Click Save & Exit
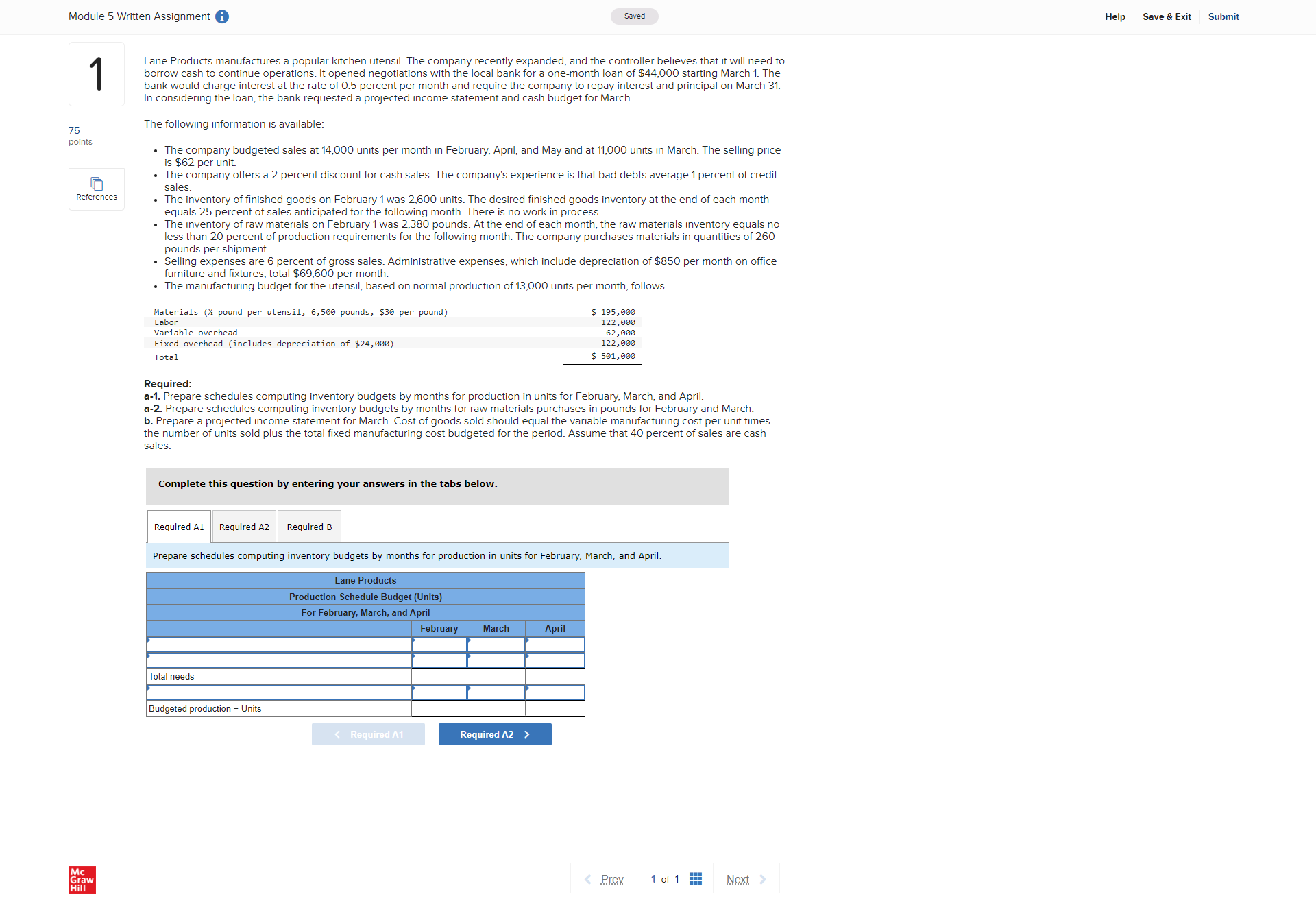Screen dimensions: 1316x899 (x=1167, y=16)
